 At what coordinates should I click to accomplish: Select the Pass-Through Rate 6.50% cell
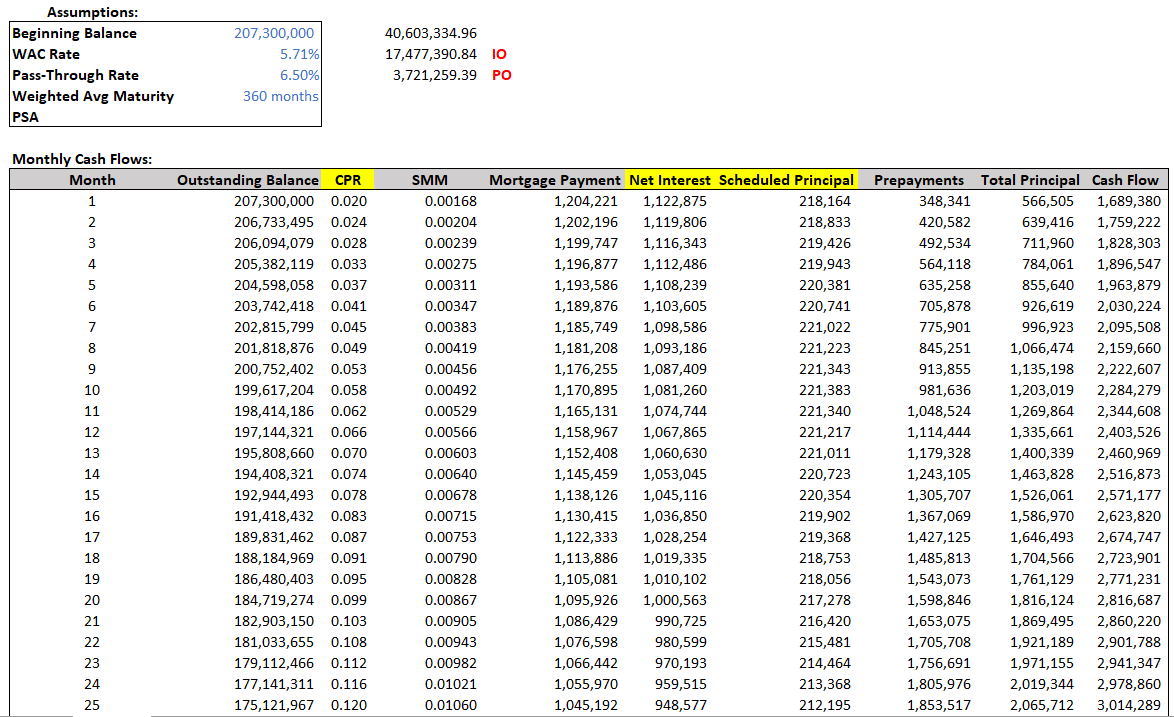[x=299, y=75]
